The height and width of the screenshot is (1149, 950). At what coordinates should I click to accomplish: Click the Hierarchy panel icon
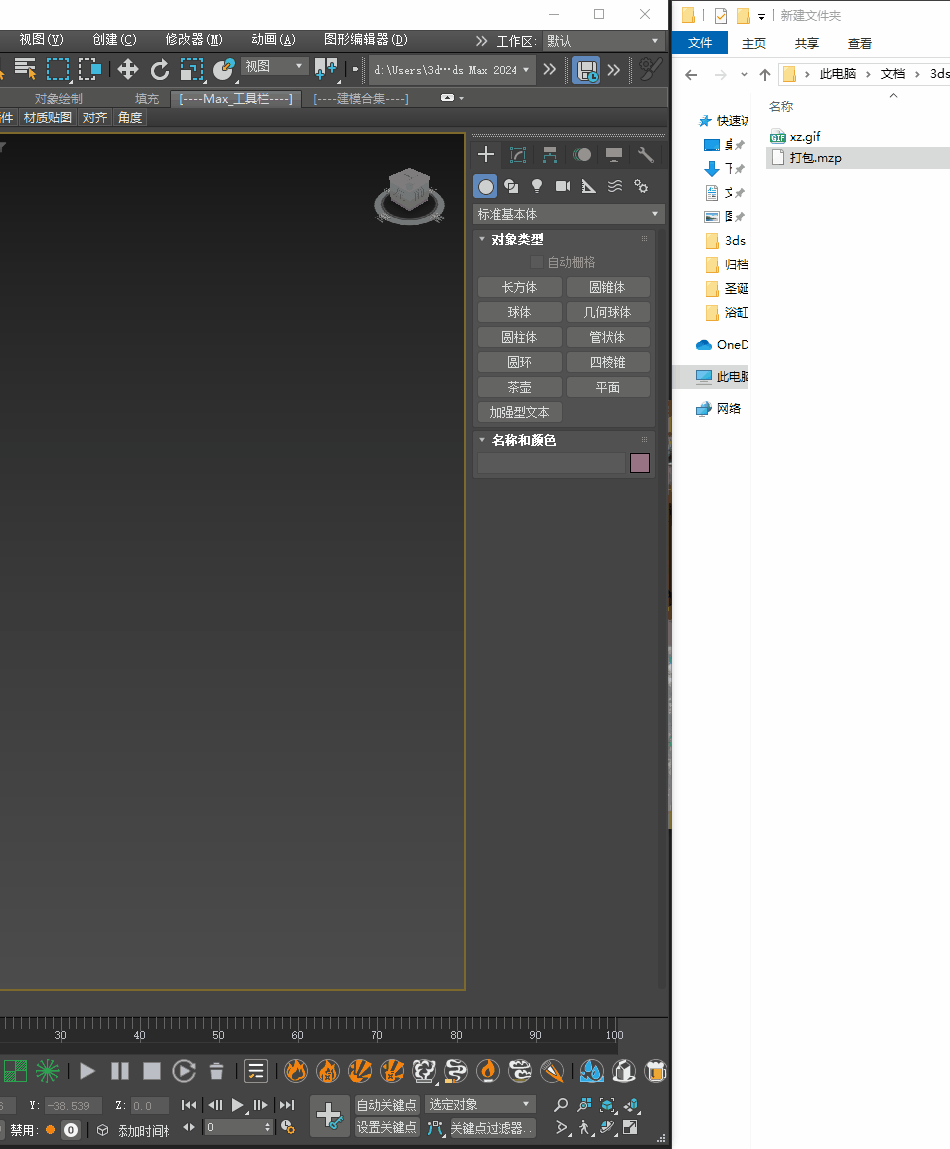point(550,155)
